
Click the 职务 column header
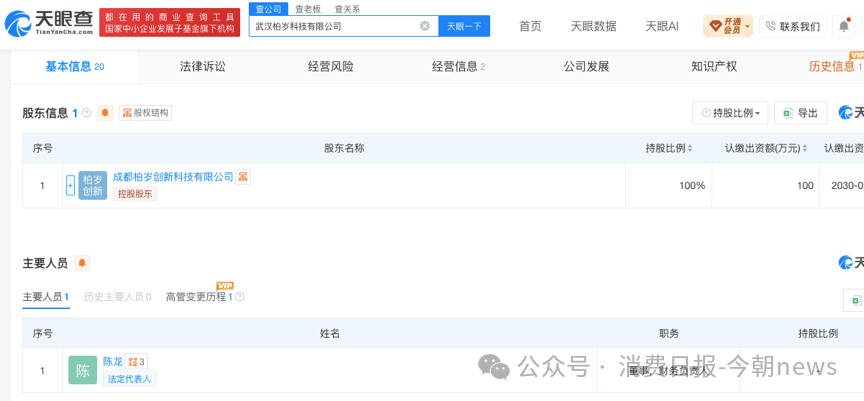click(668, 333)
